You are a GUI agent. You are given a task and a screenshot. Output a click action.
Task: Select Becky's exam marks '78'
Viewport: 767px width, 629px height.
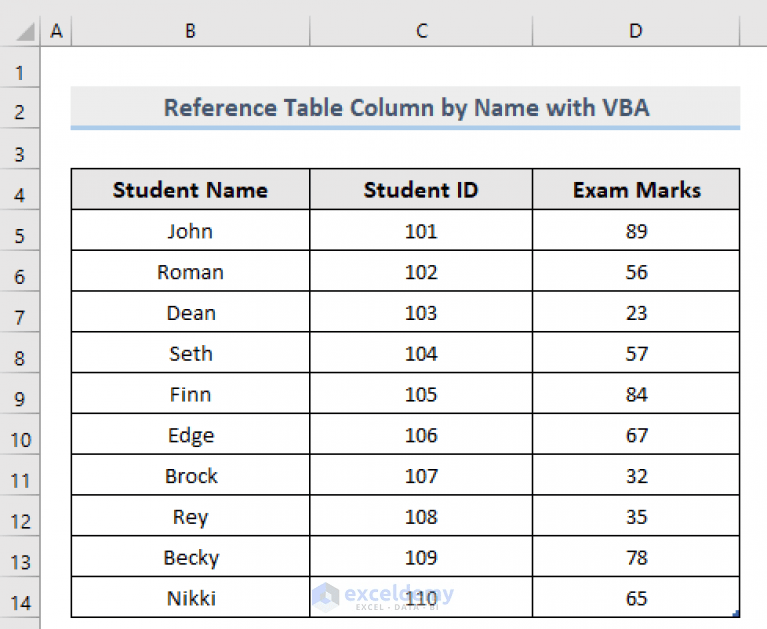(636, 557)
